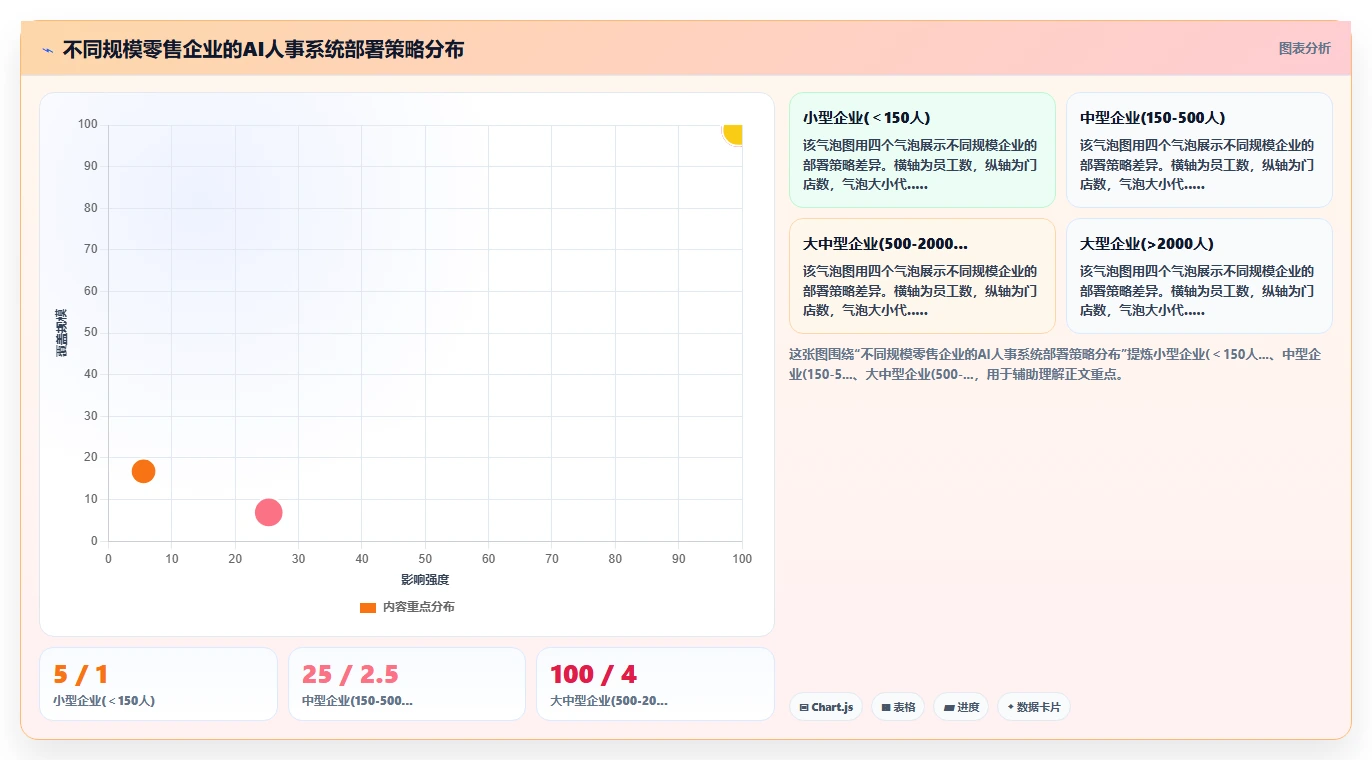Select the pink bubble on the chart
1372x760 pixels.
tap(268, 512)
